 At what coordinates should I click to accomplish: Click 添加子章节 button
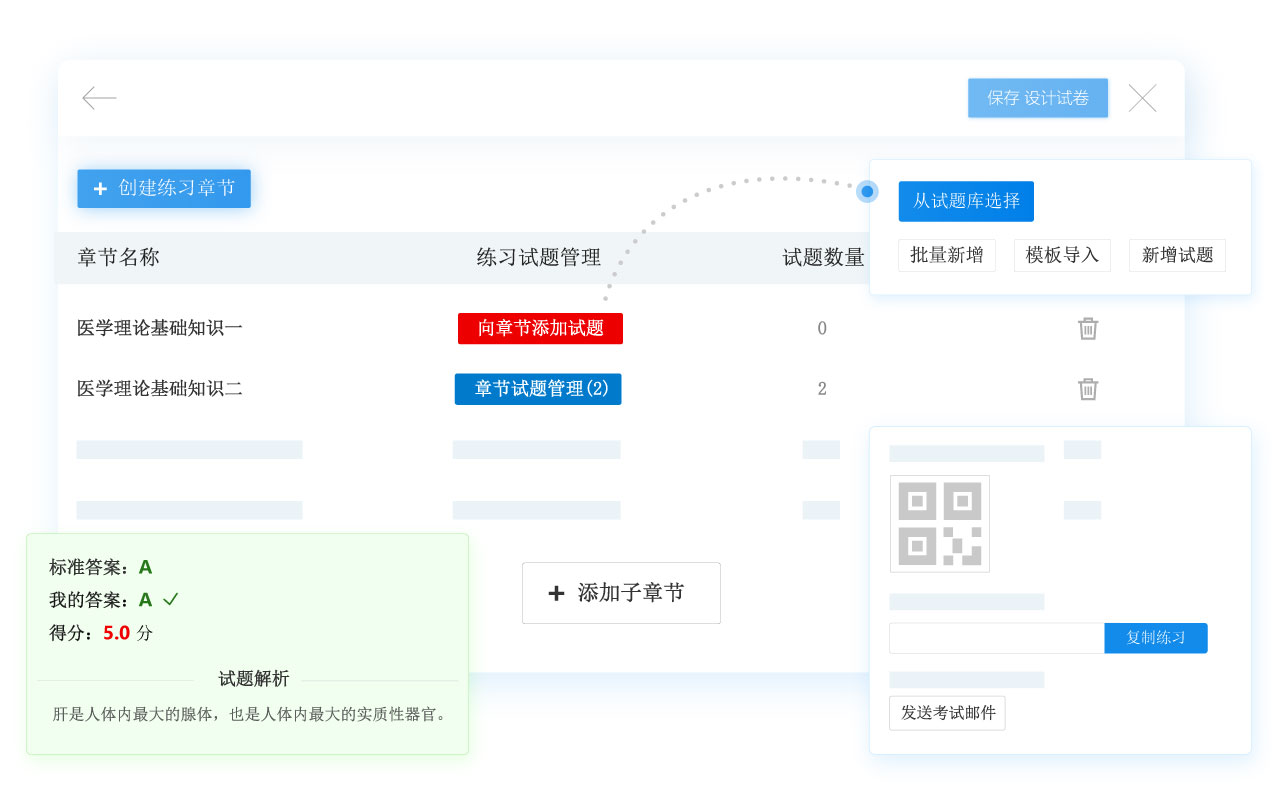tap(621, 593)
